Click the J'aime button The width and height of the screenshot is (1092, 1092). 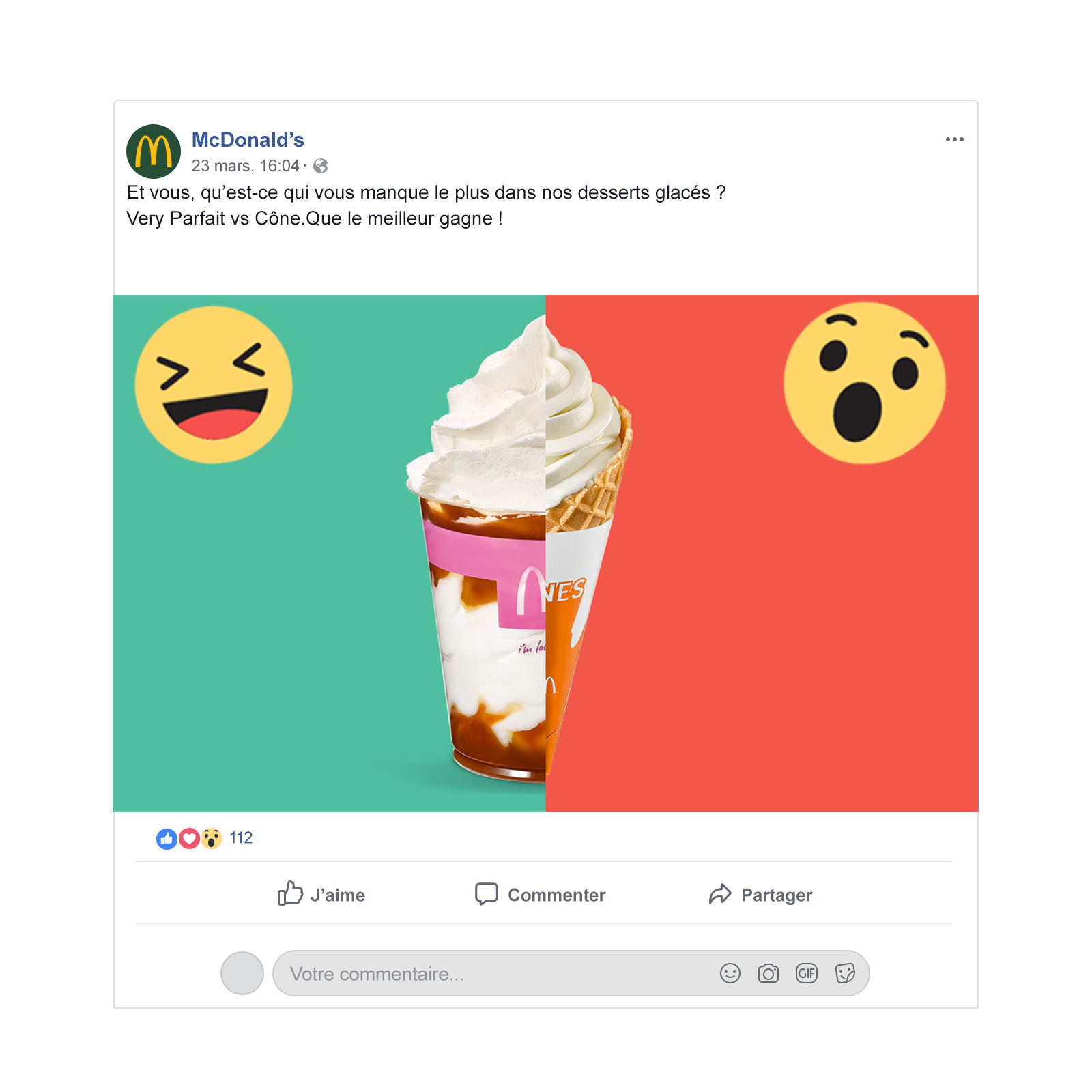(321, 894)
